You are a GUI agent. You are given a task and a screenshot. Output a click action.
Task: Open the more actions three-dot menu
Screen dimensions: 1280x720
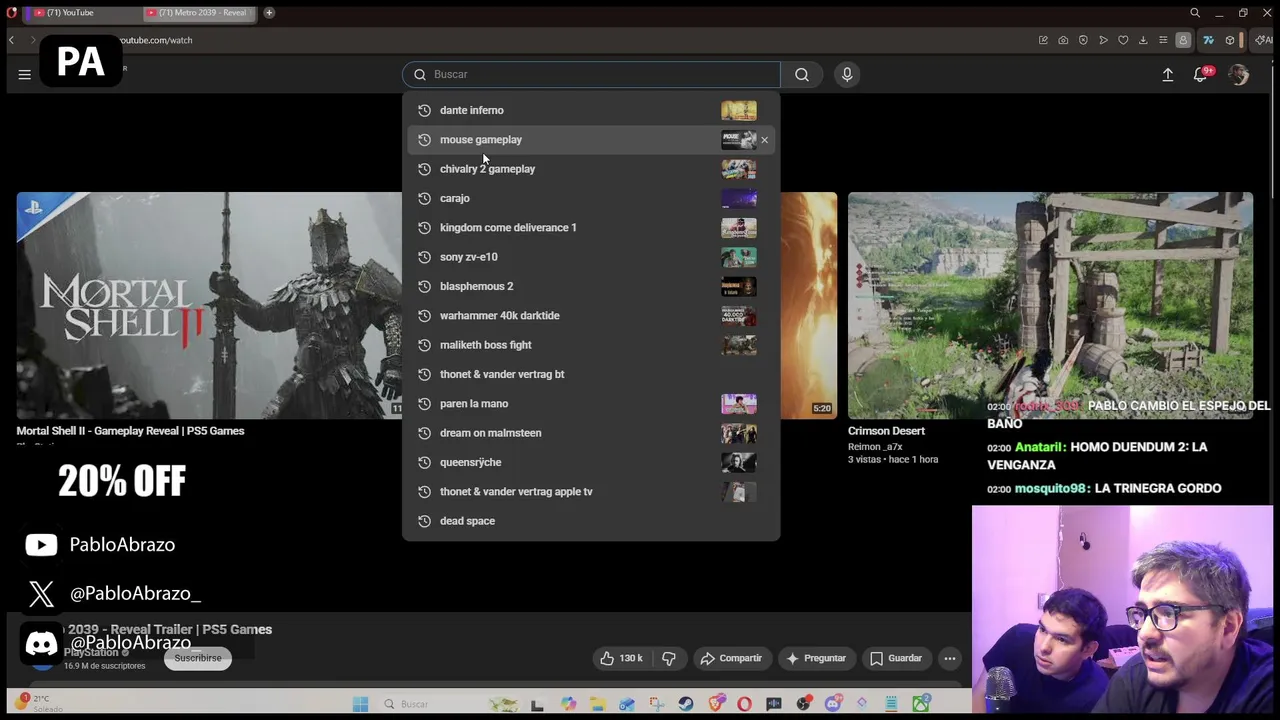pos(950,658)
